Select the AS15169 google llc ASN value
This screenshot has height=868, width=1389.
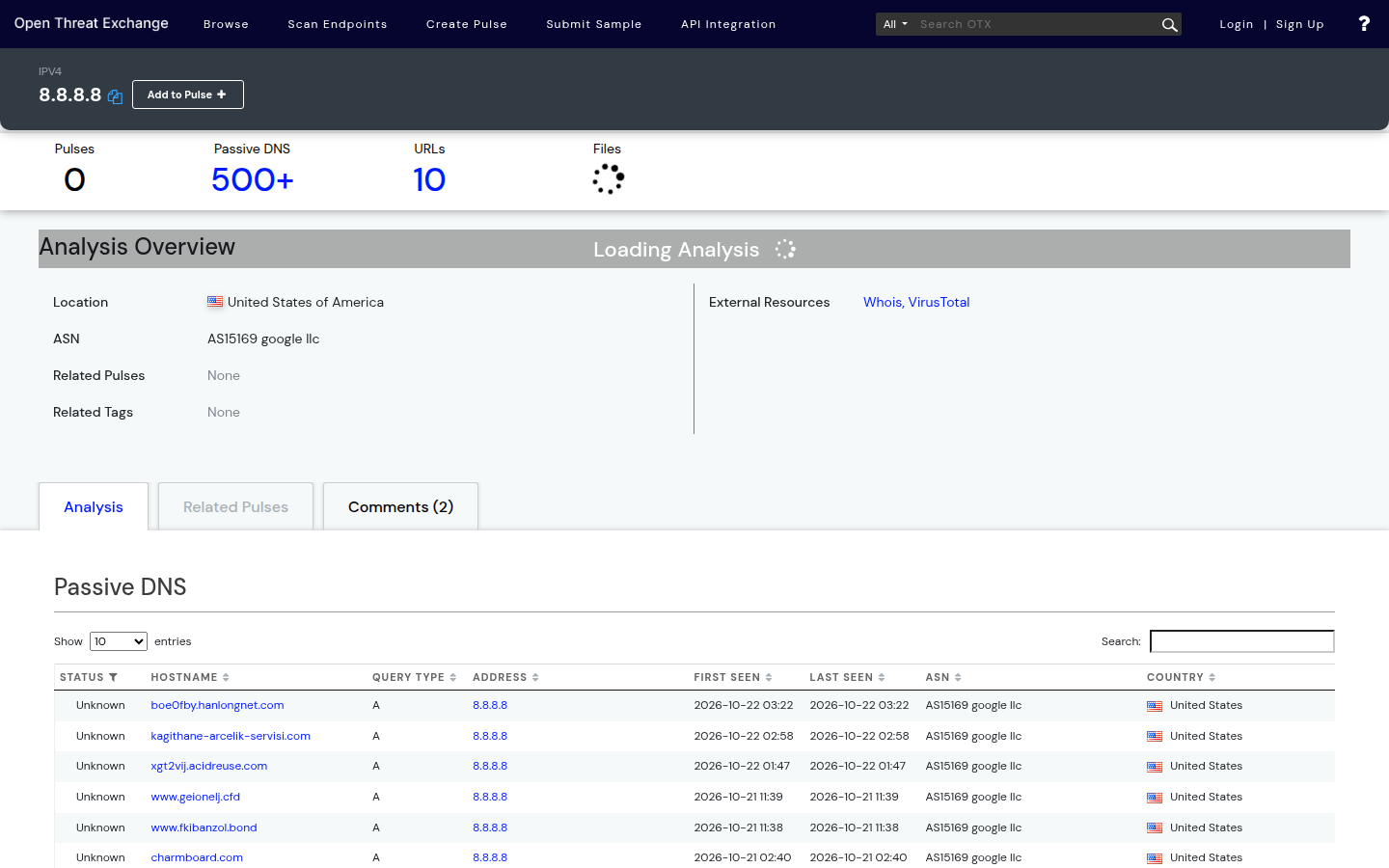coord(263,339)
